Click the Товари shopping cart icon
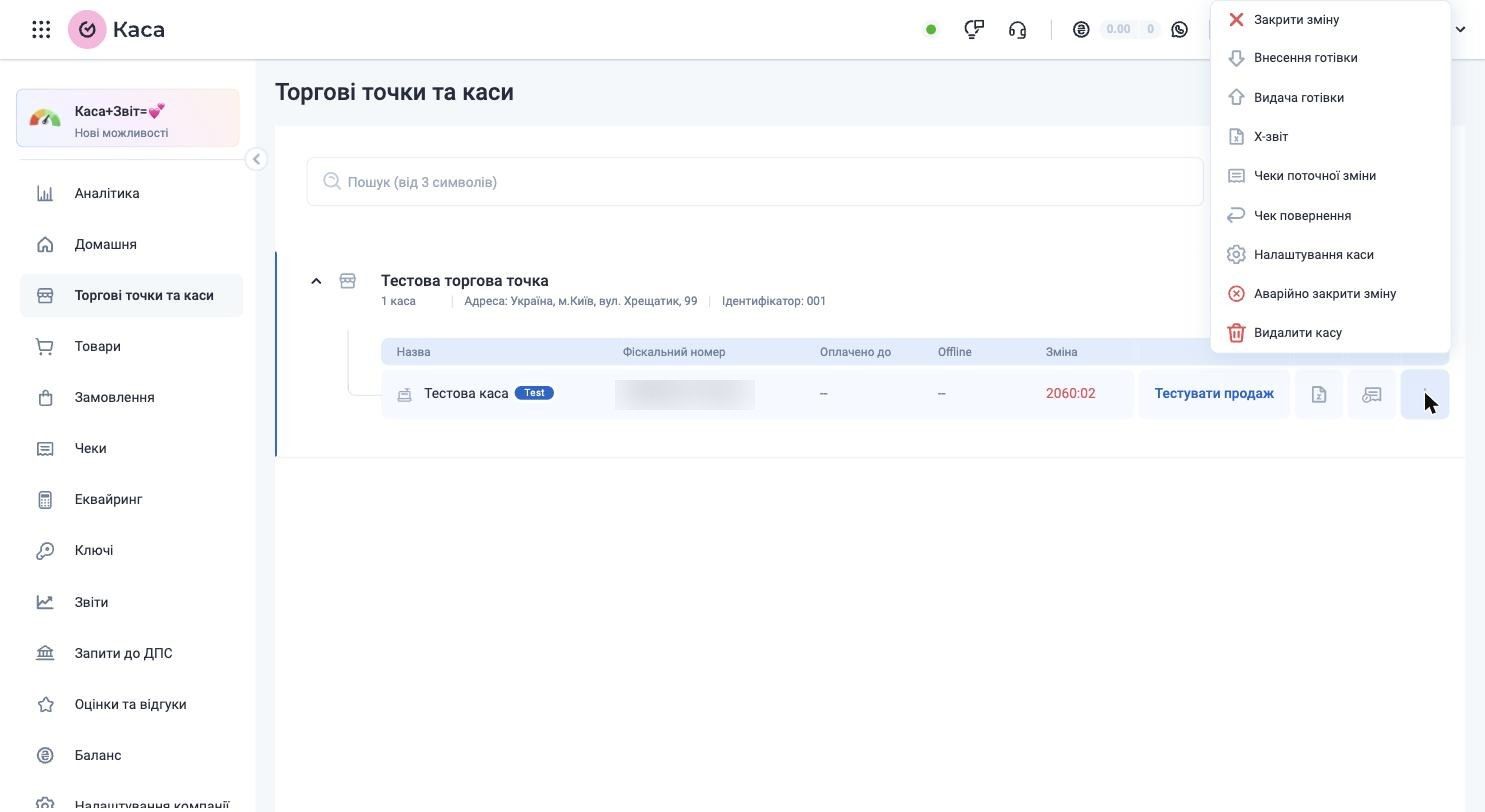1485x812 pixels. (45, 346)
